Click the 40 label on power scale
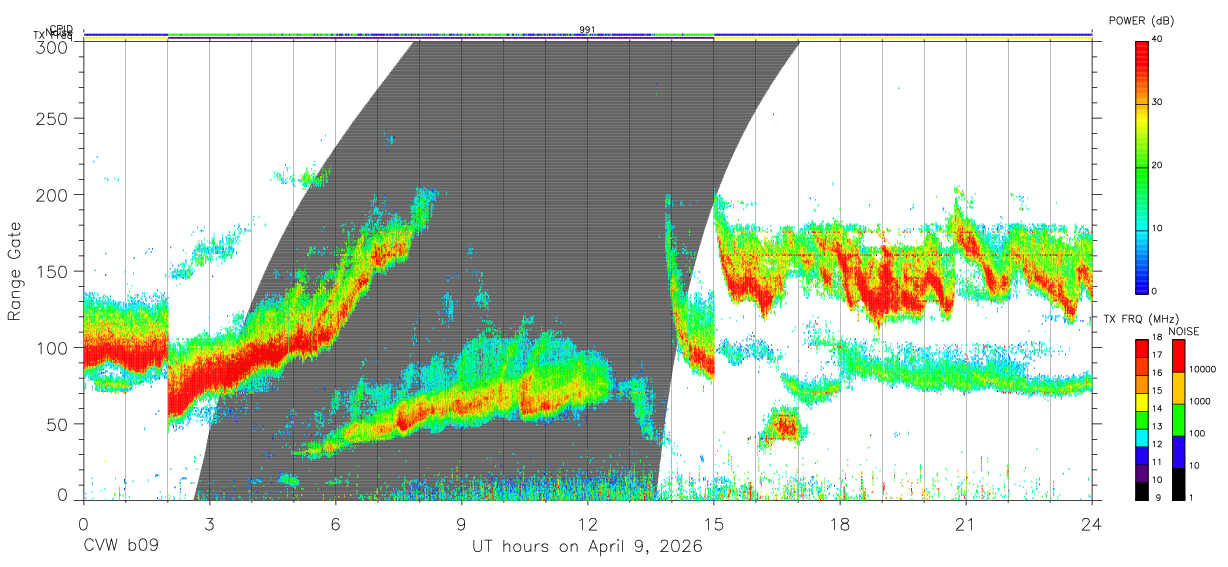This screenshot has width=1228, height=567. (x=1158, y=40)
